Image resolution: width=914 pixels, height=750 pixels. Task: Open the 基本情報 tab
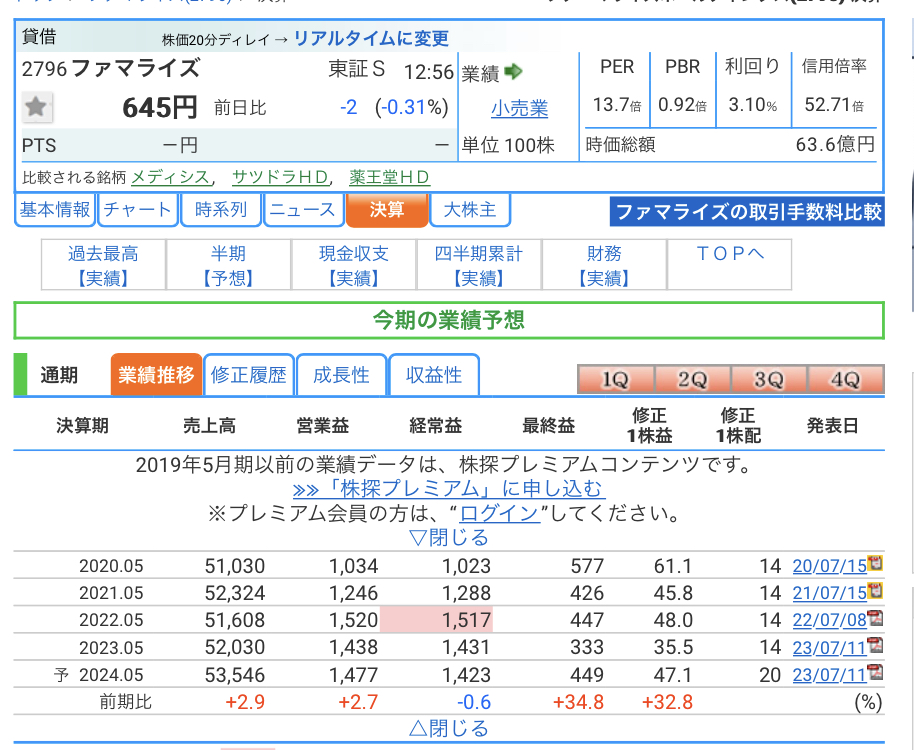pyautogui.click(x=55, y=210)
